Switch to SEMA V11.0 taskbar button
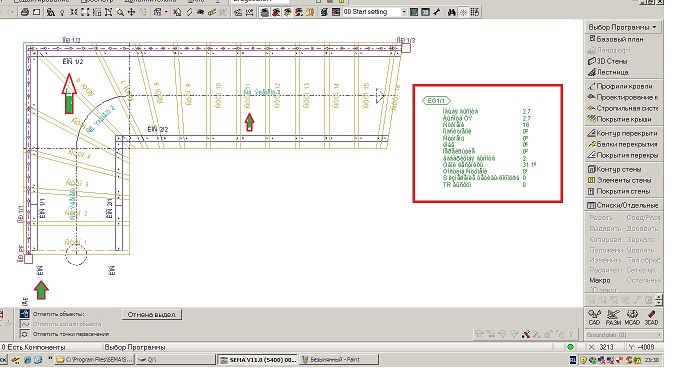Viewport: 683px width, 384px height. click(x=257, y=360)
